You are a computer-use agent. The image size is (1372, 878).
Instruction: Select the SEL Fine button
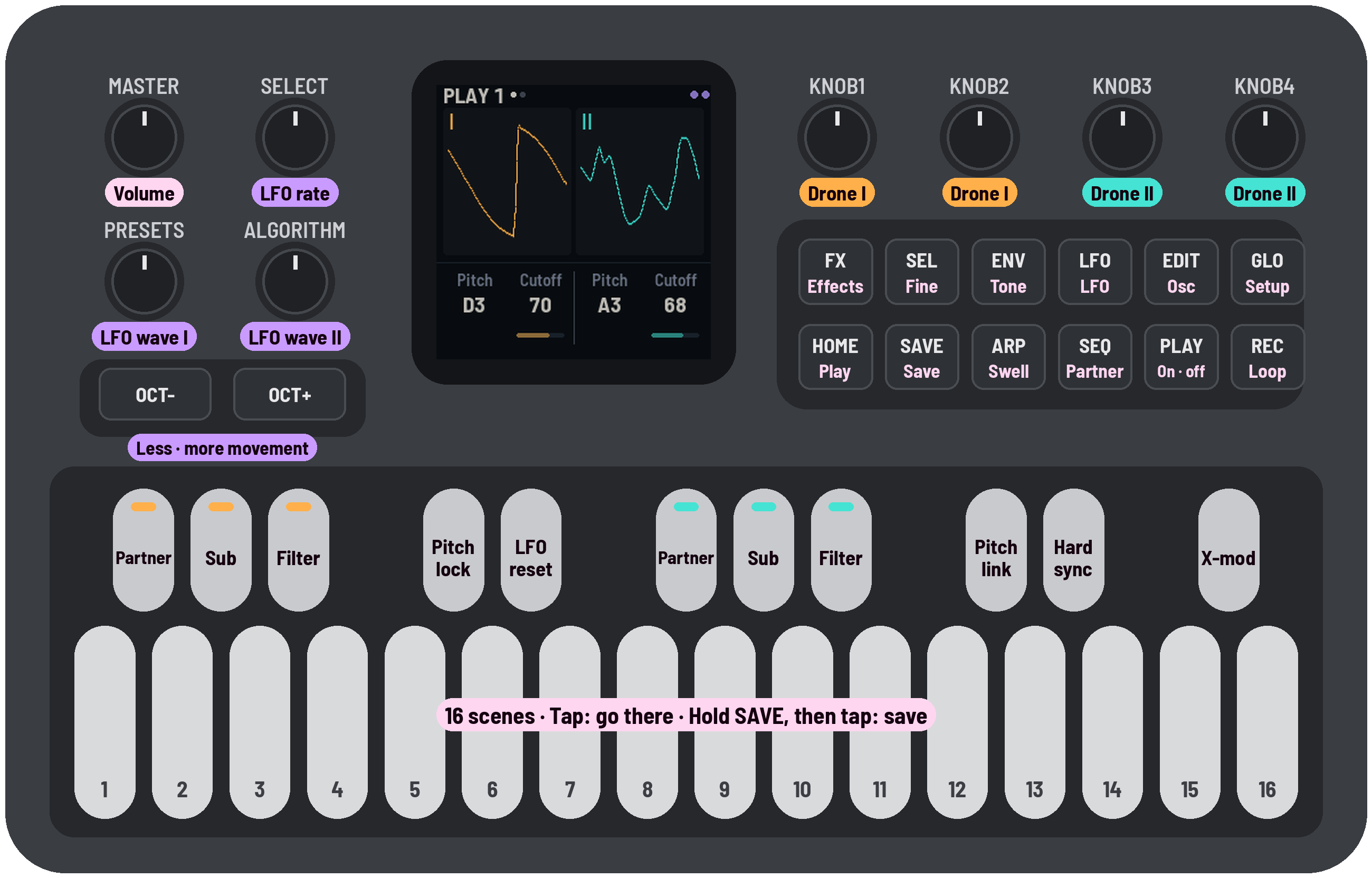(x=921, y=272)
